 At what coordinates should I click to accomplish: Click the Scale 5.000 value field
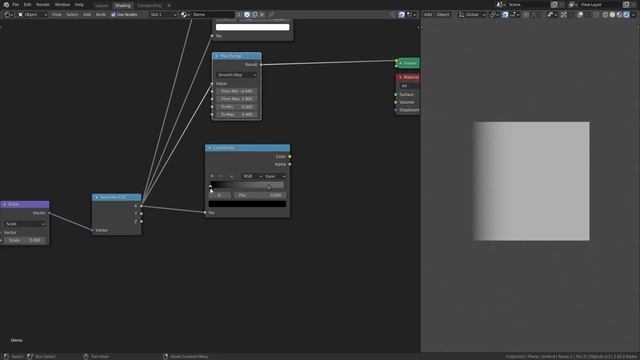(25, 240)
